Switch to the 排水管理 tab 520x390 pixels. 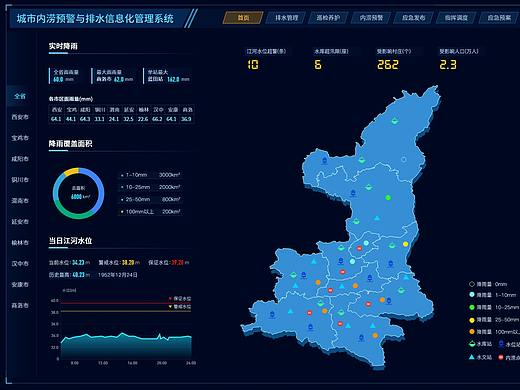pos(286,18)
